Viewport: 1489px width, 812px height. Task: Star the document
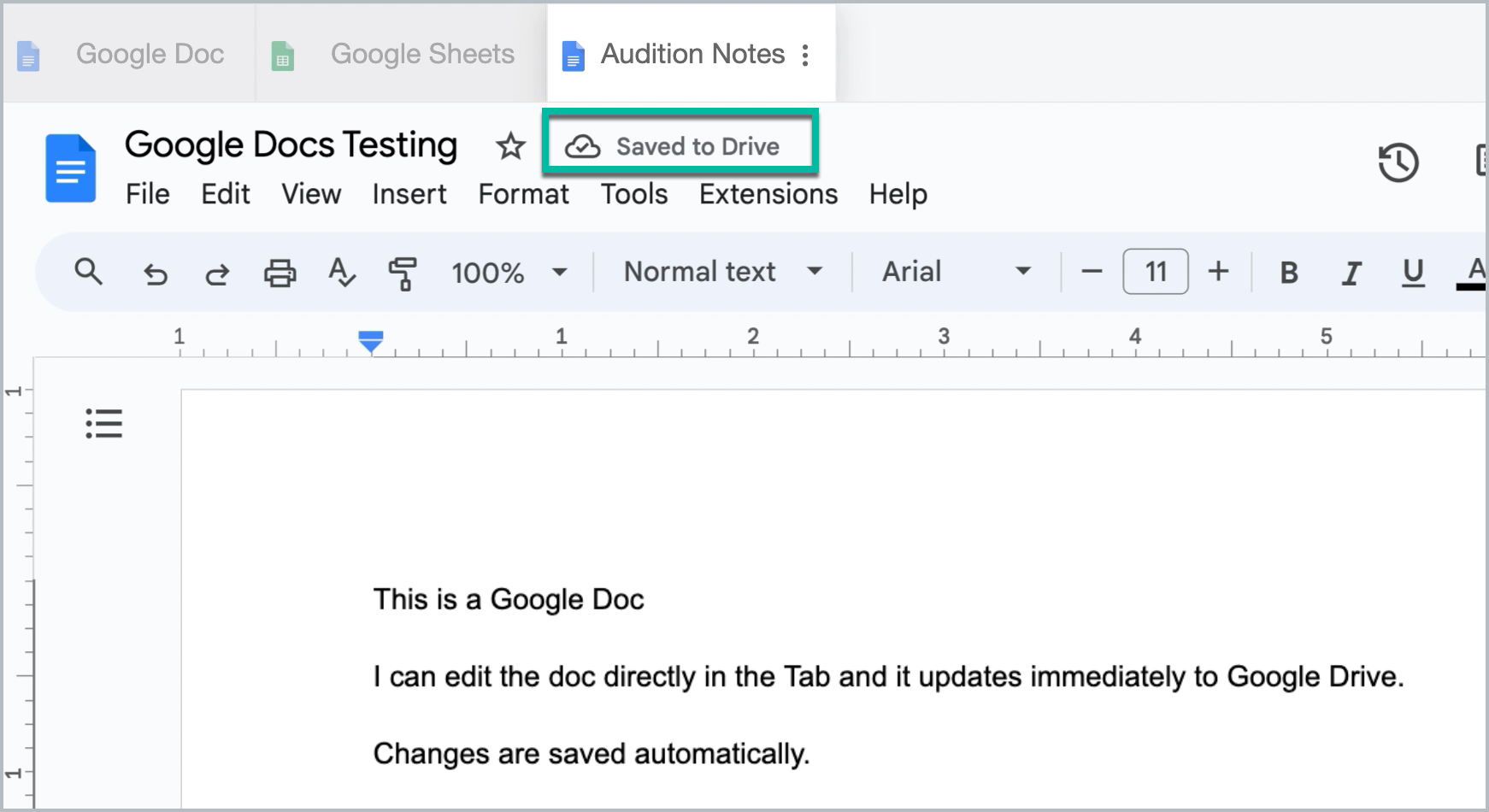pos(510,147)
